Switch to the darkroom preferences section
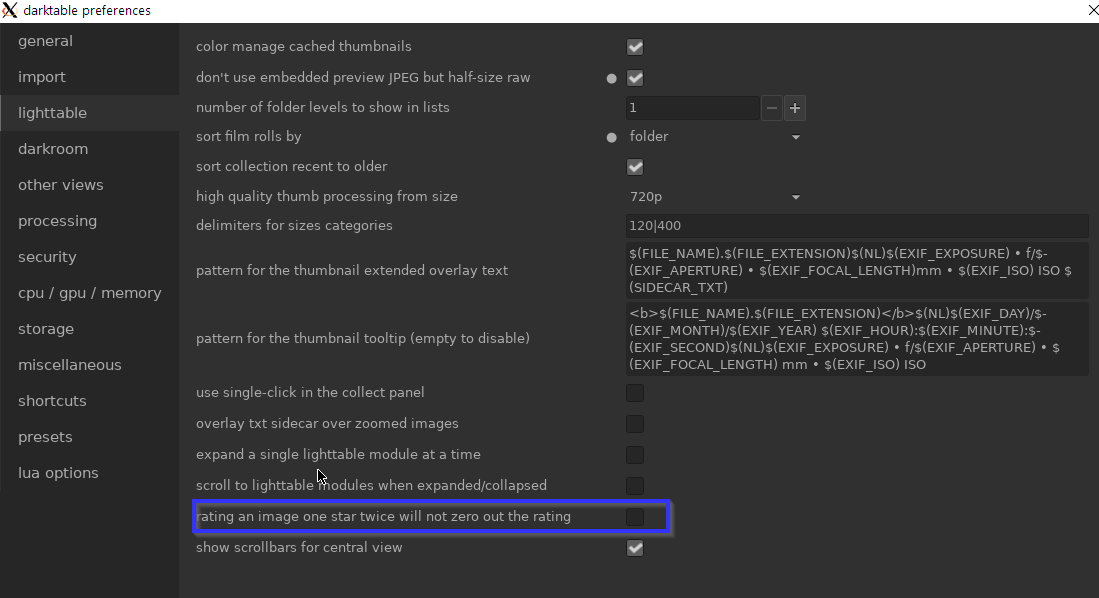The height and width of the screenshot is (598, 1099). tap(53, 148)
